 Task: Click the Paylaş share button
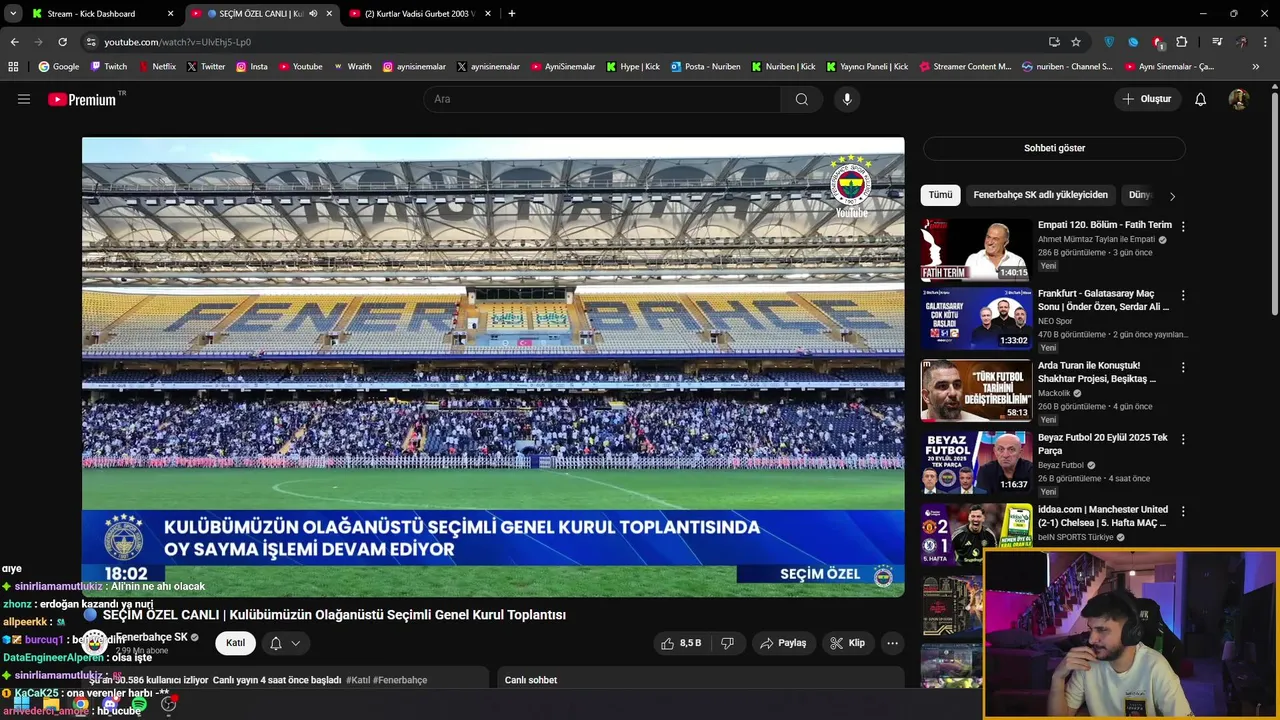(783, 643)
